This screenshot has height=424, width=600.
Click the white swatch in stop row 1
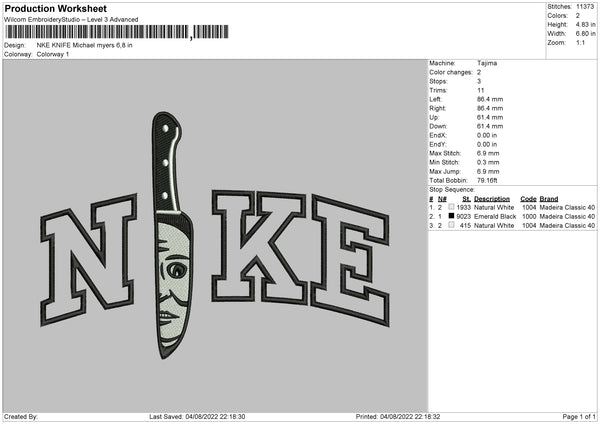[452, 207]
